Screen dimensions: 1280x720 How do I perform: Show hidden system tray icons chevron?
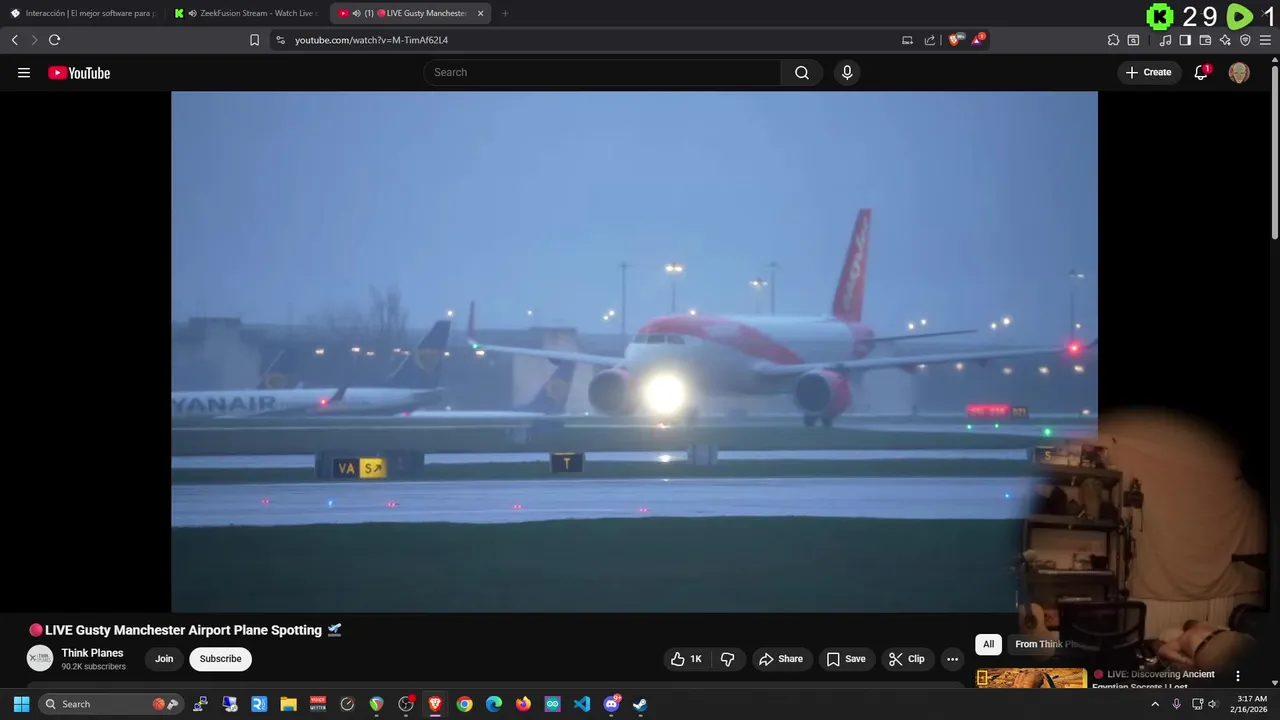(x=1155, y=704)
